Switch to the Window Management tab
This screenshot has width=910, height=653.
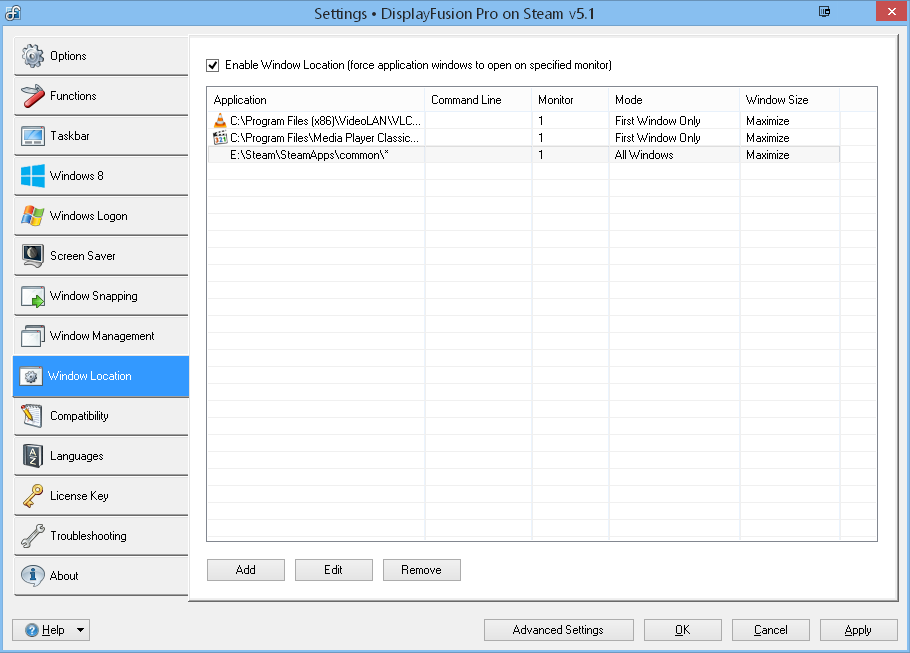101,336
